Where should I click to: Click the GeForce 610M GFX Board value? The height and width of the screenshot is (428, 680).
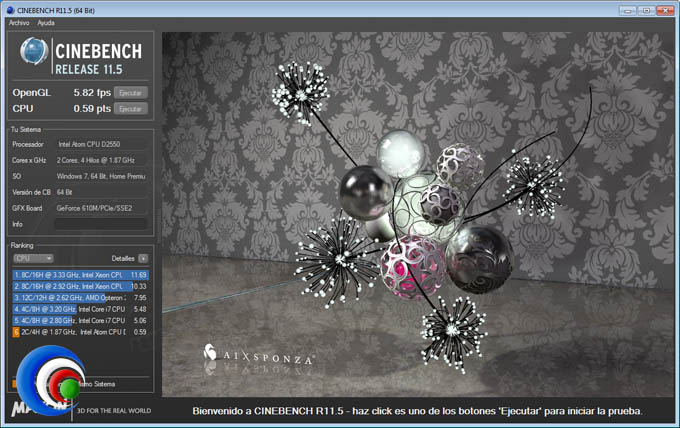(94, 208)
